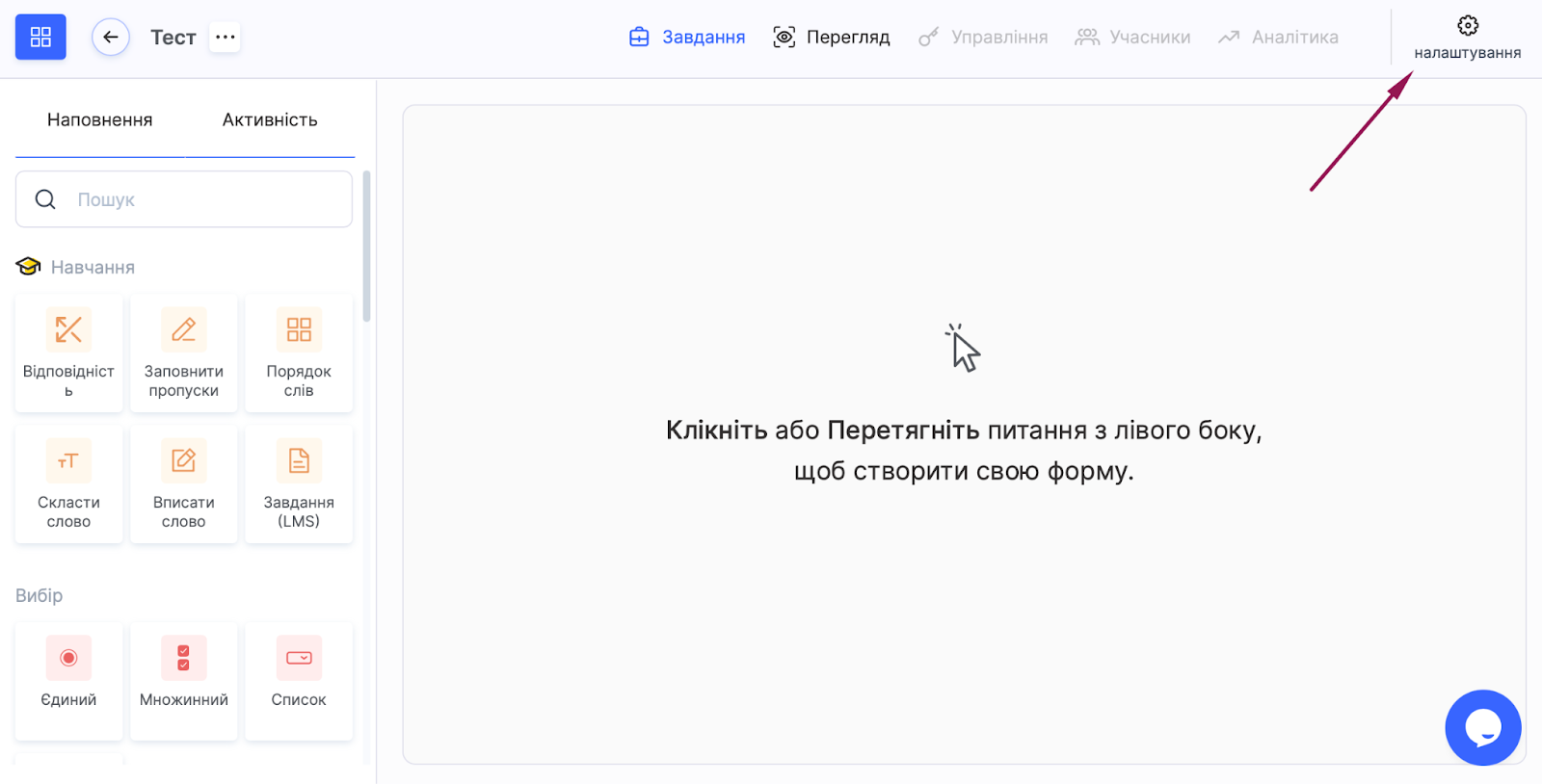Choose the Вписати слово question type
This screenshot has height=784, width=1542.
point(183,484)
